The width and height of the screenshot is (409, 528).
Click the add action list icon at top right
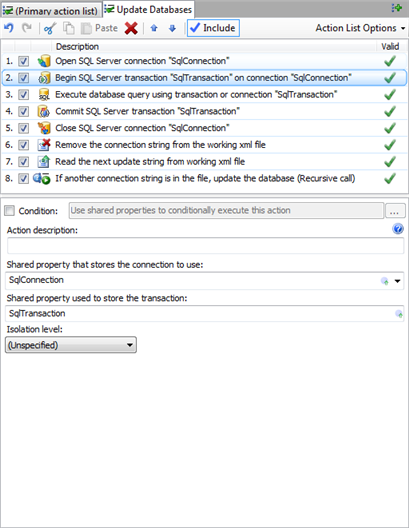pos(397,8)
